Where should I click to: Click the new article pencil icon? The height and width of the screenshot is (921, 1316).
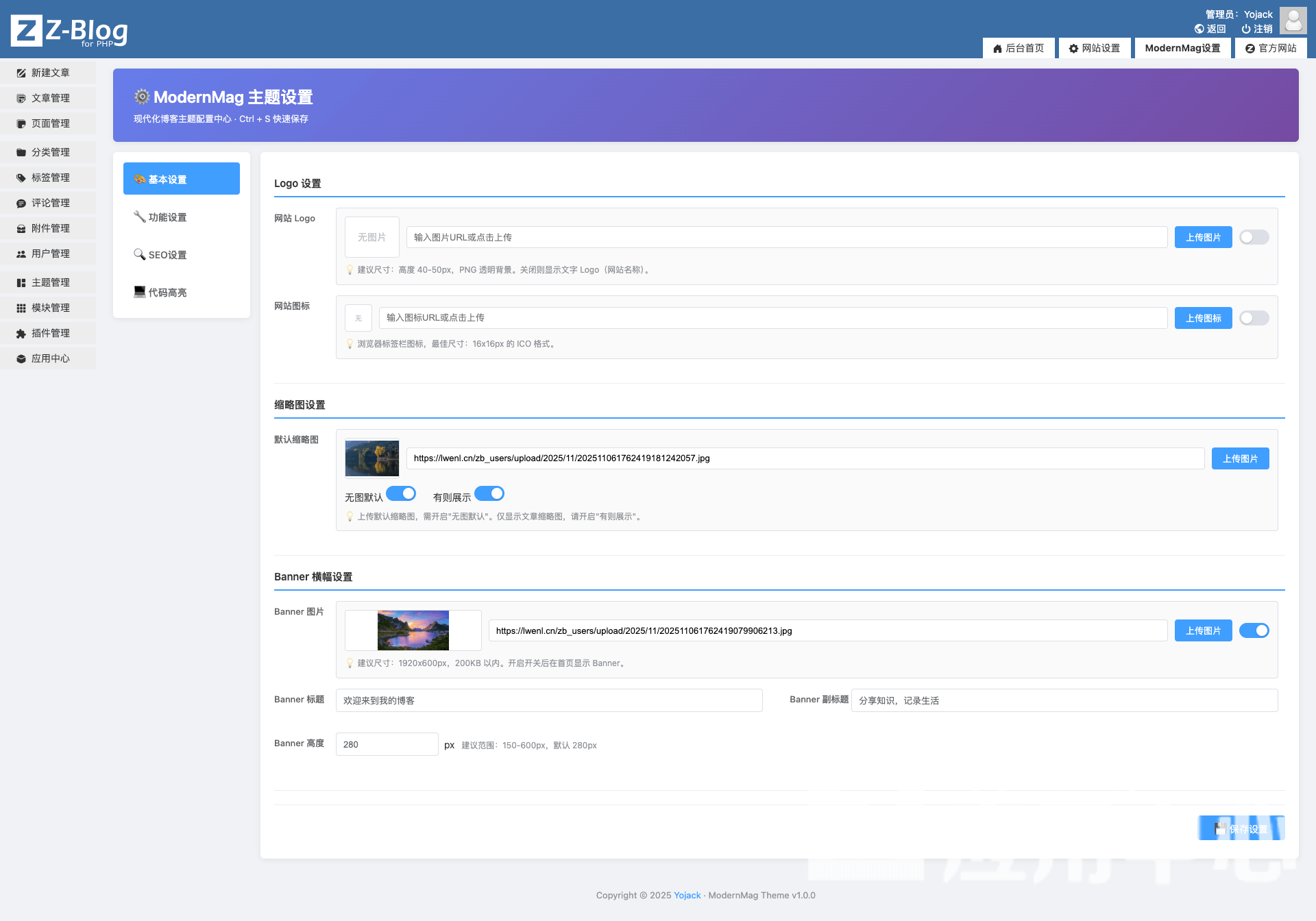[21, 73]
